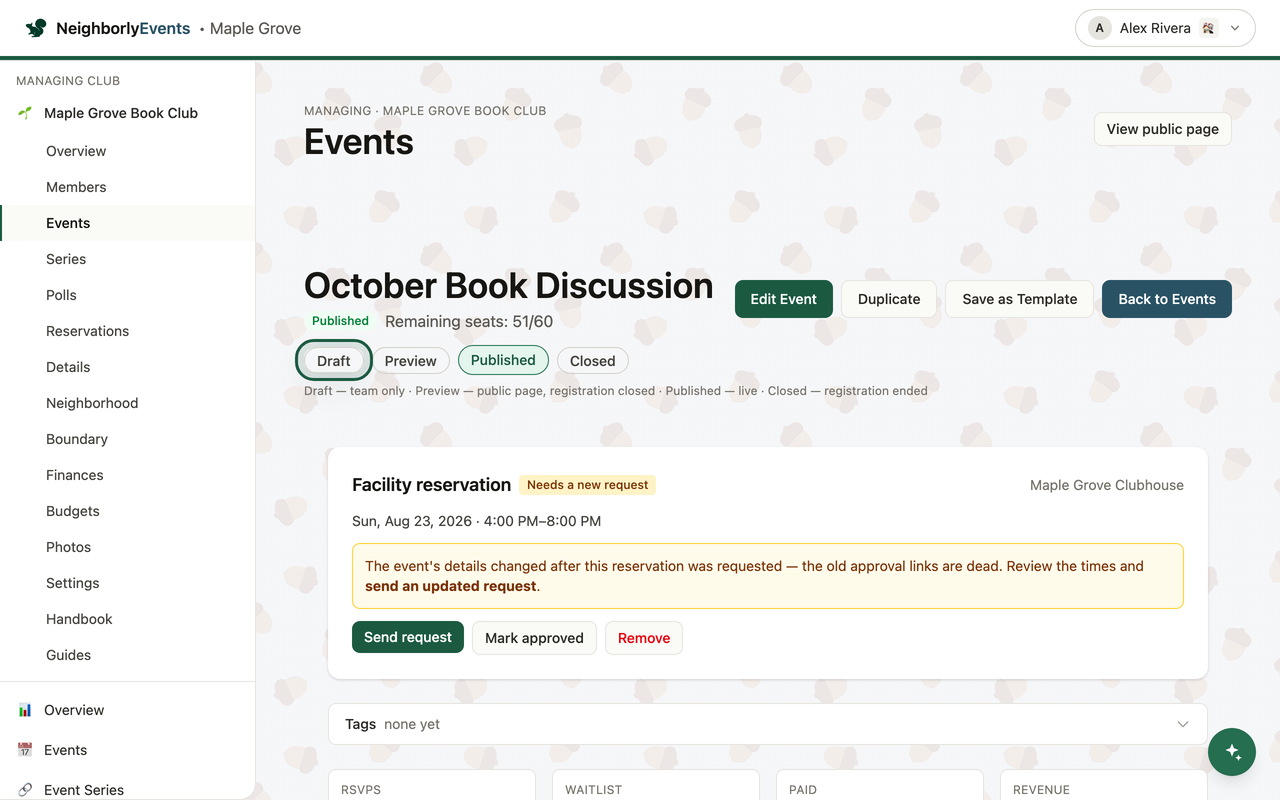Open the Alex Rivera account dropdown chevron

click(x=1235, y=28)
